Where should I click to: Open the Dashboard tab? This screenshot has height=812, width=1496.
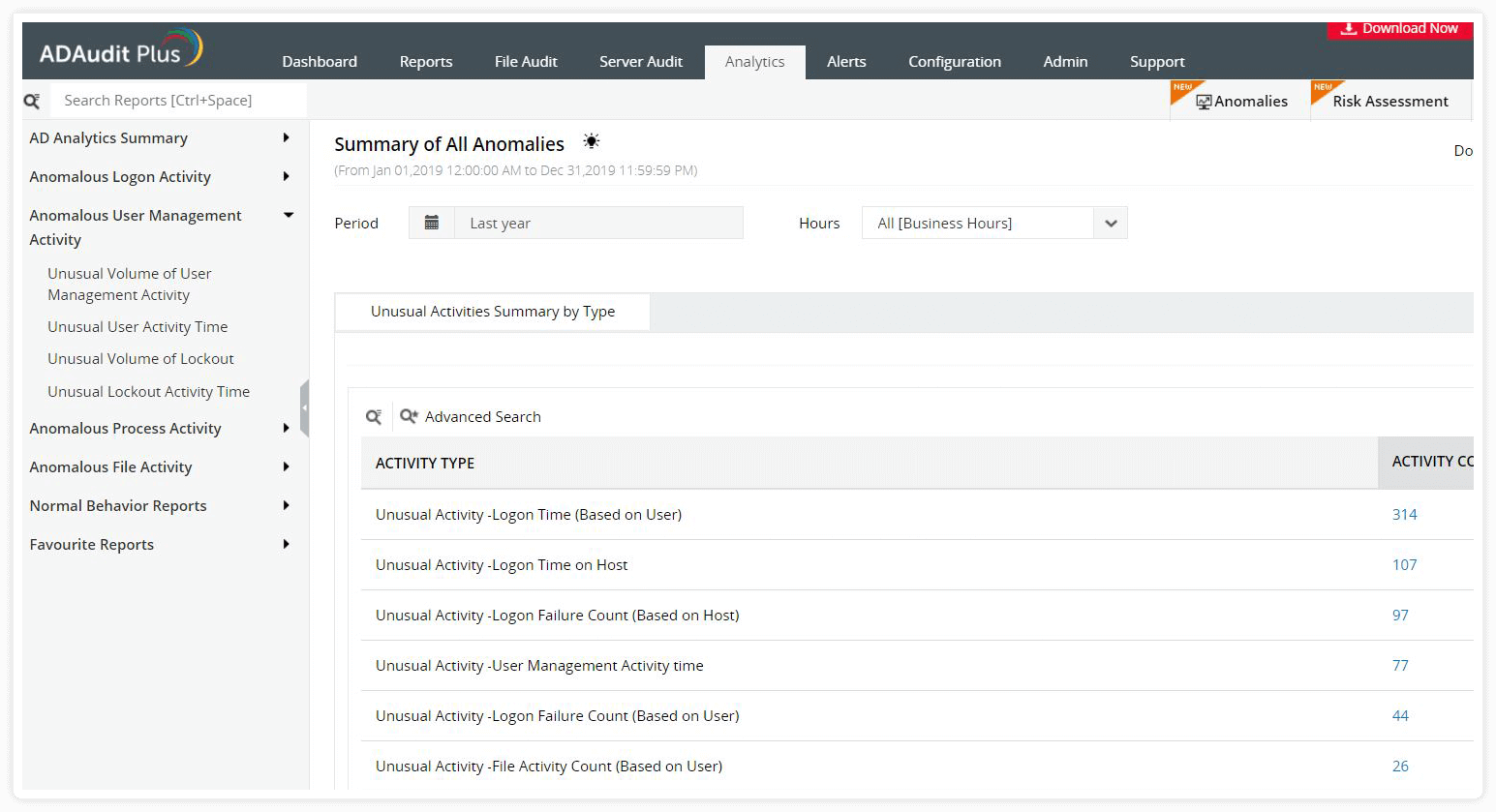320,62
